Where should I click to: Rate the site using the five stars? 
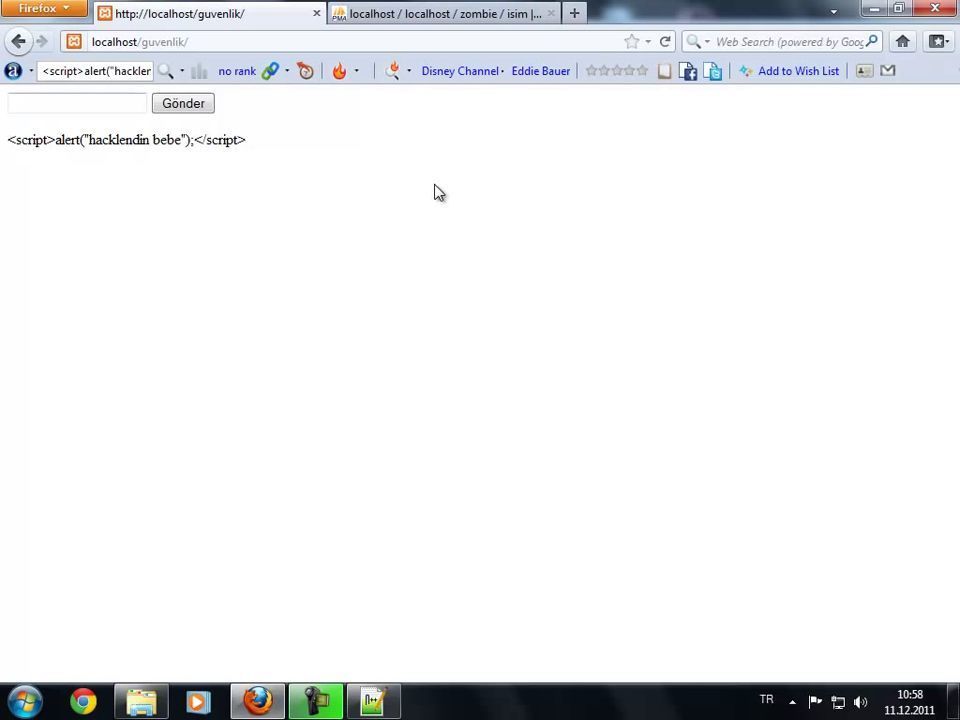click(x=617, y=70)
